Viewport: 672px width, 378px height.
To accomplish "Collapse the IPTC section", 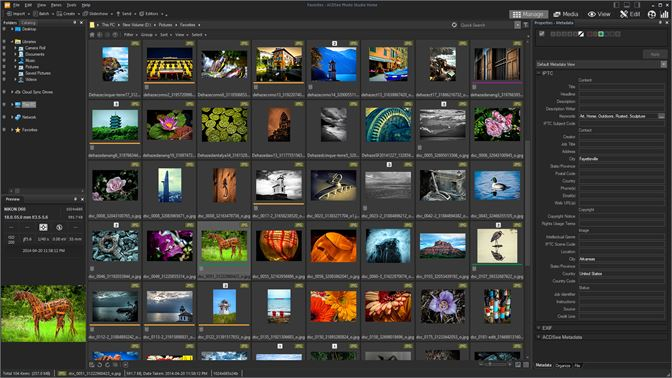I will coord(539,73).
